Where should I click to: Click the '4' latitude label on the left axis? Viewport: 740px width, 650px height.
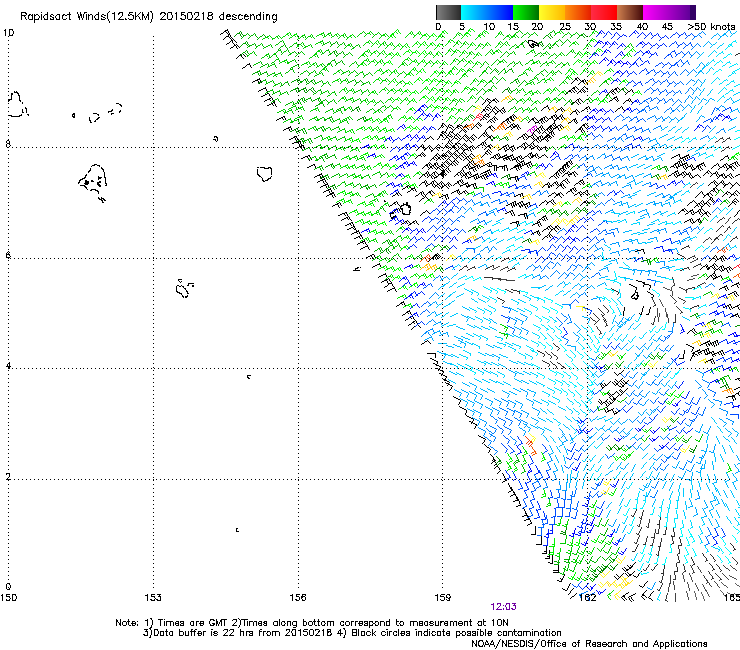[8, 366]
